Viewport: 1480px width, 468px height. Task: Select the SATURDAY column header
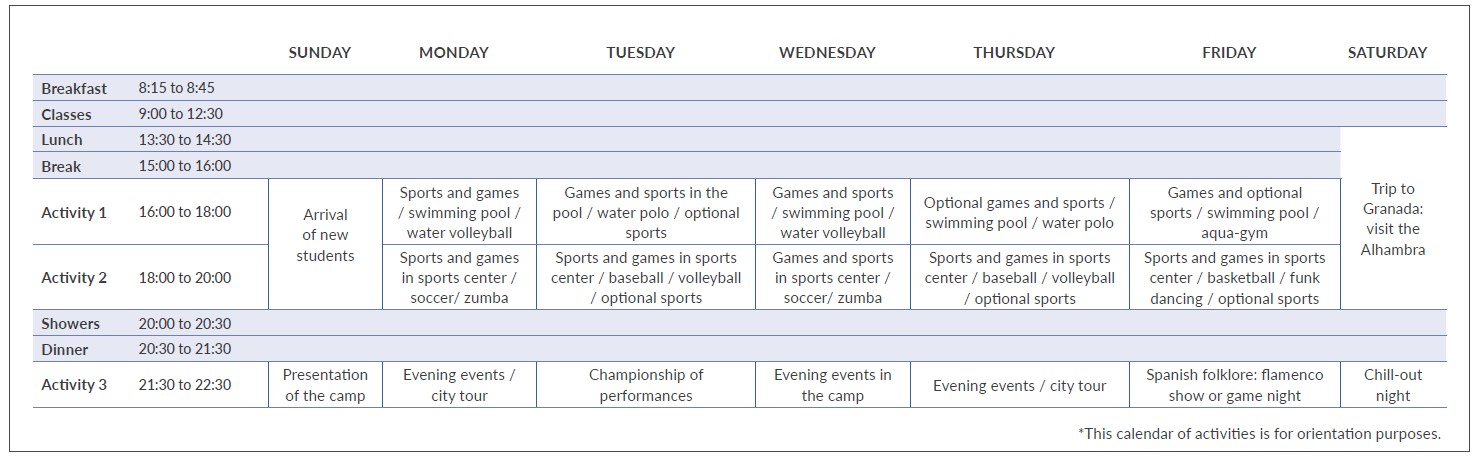(x=1387, y=53)
